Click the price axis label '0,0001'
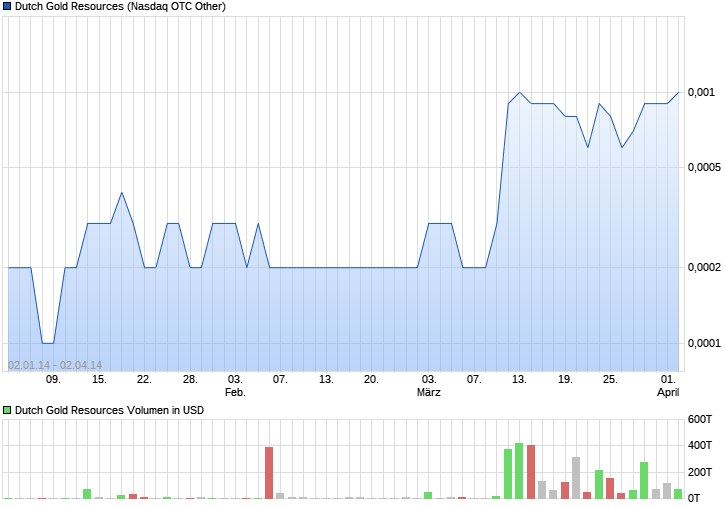Image resolution: width=726 pixels, height=508 pixels. pos(704,343)
